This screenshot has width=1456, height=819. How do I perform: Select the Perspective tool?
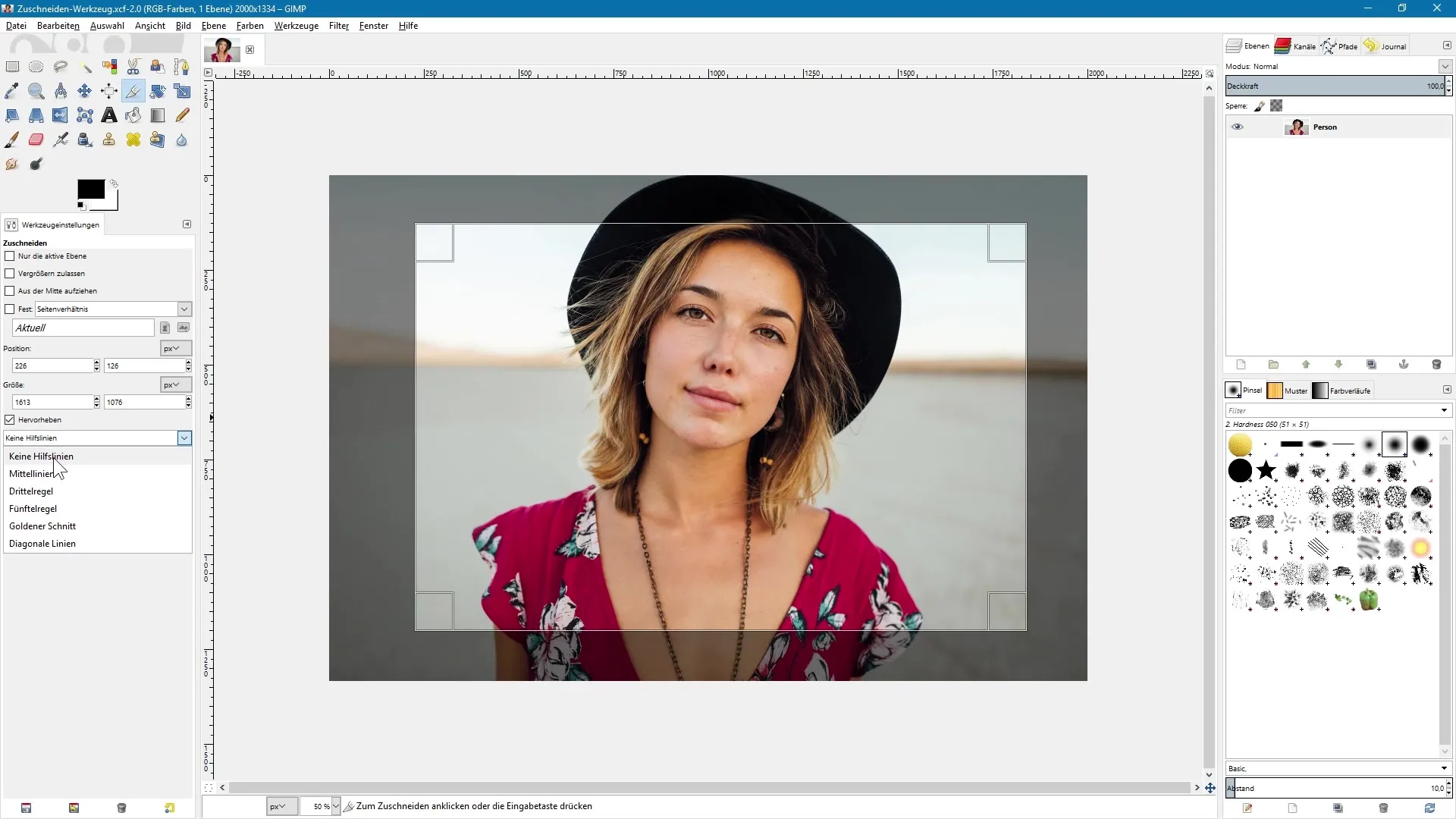point(36,115)
